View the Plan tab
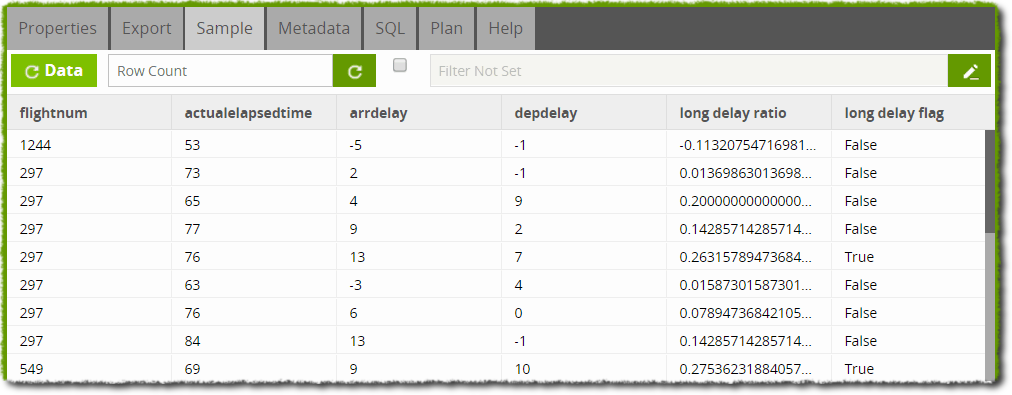Viewport: 1012px width, 395px height. point(447,28)
